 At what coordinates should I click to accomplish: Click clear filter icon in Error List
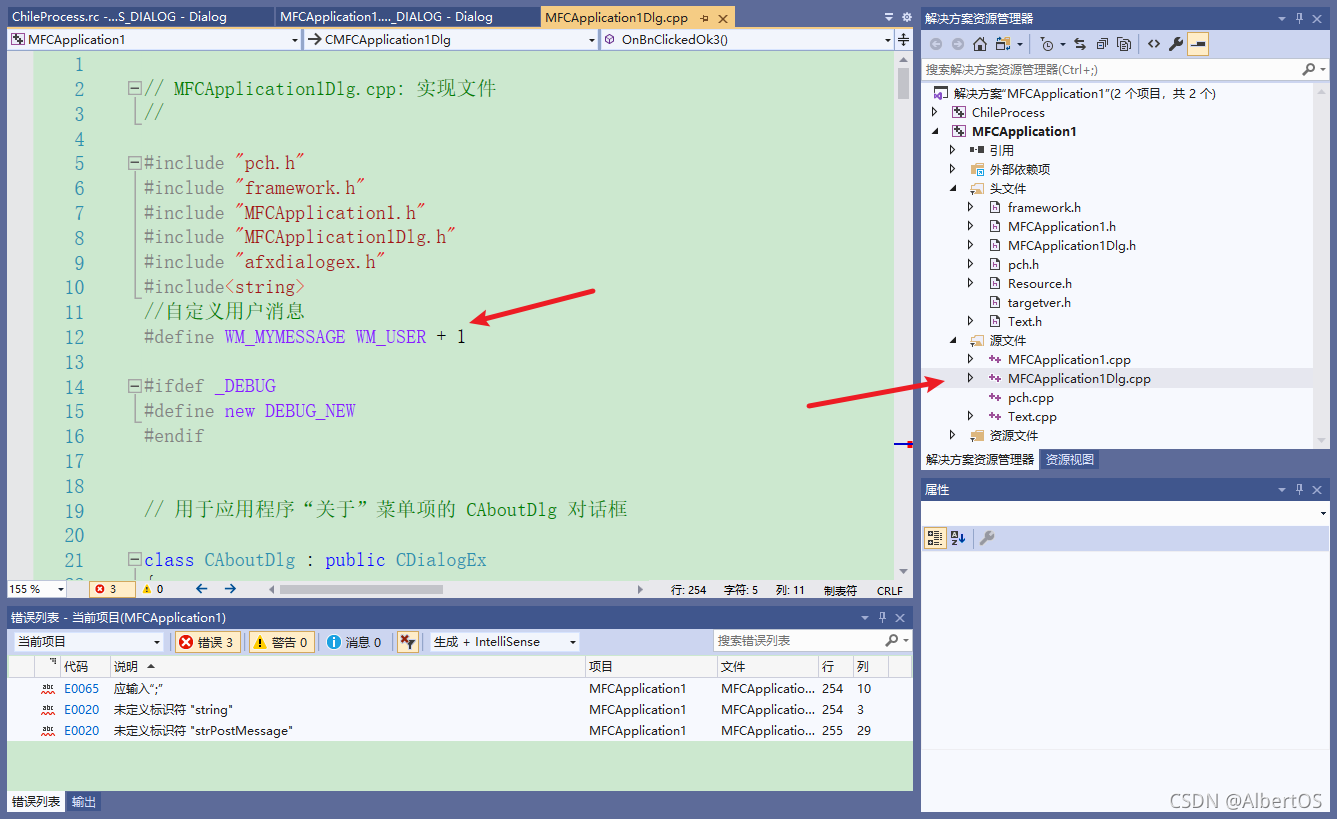click(x=408, y=642)
